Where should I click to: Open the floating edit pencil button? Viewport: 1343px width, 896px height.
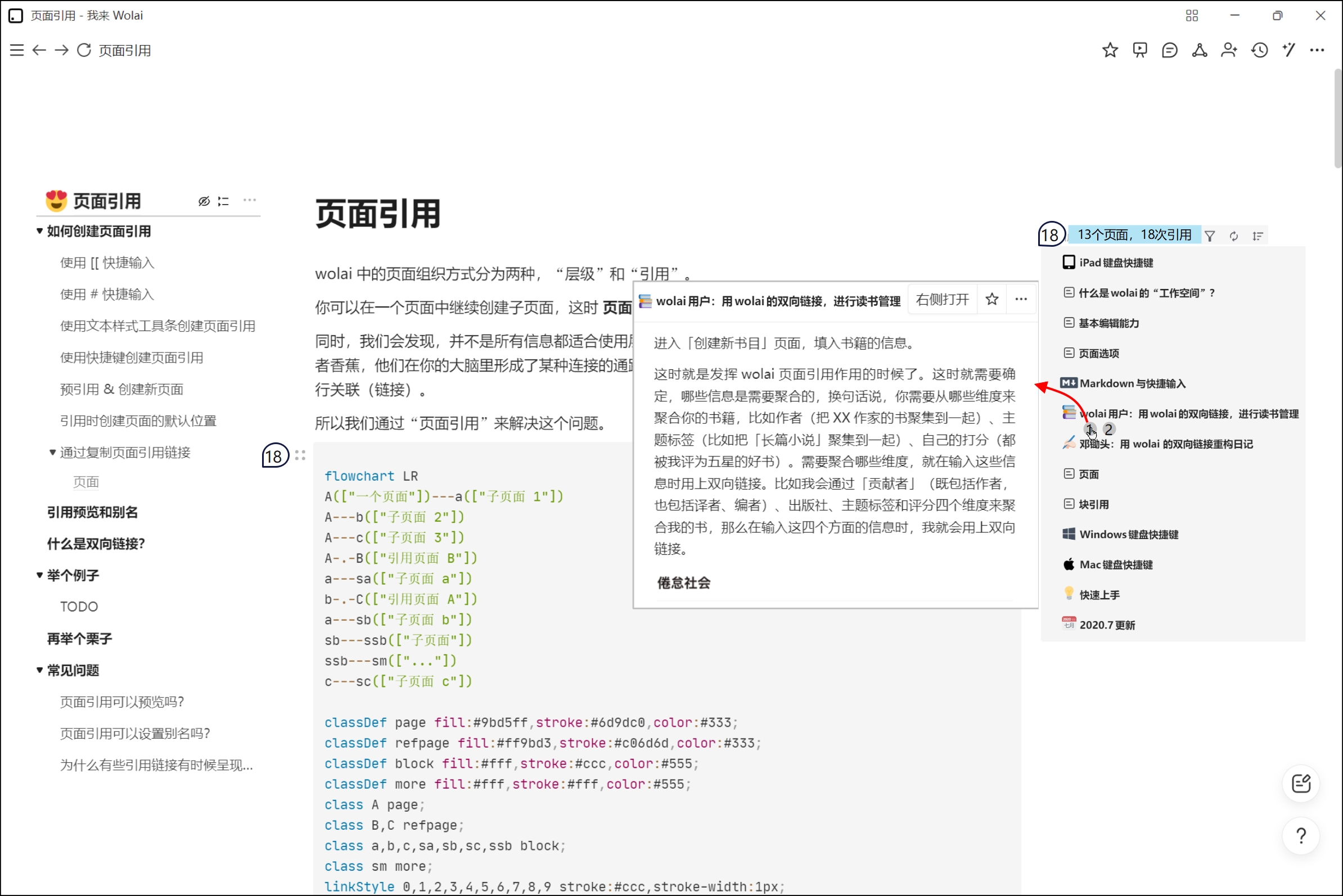coord(1301,784)
